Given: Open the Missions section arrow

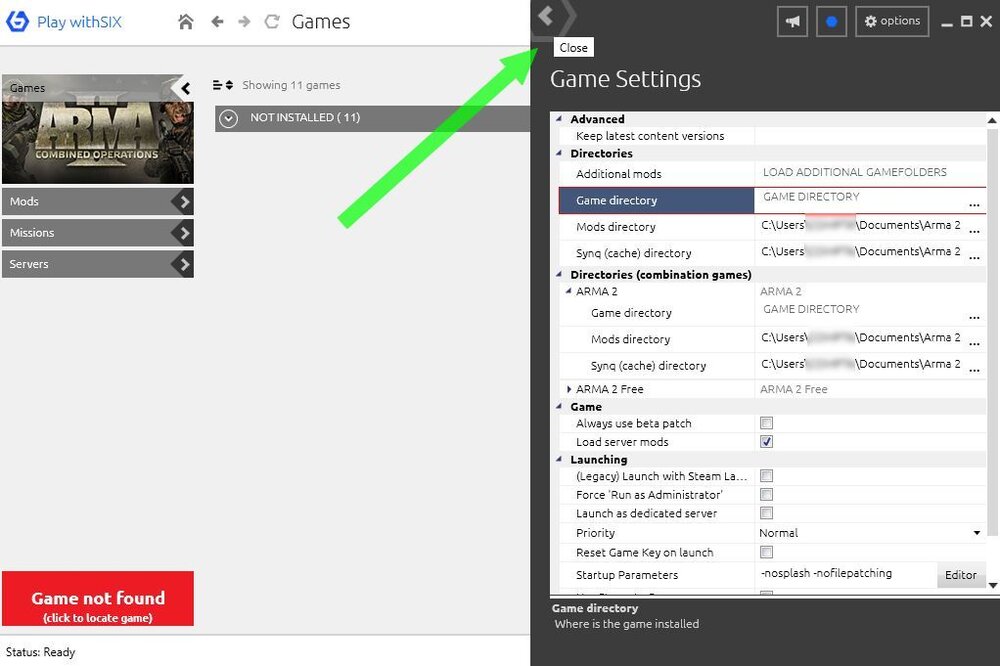Looking at the screenshot, I should tap(184, 233).
